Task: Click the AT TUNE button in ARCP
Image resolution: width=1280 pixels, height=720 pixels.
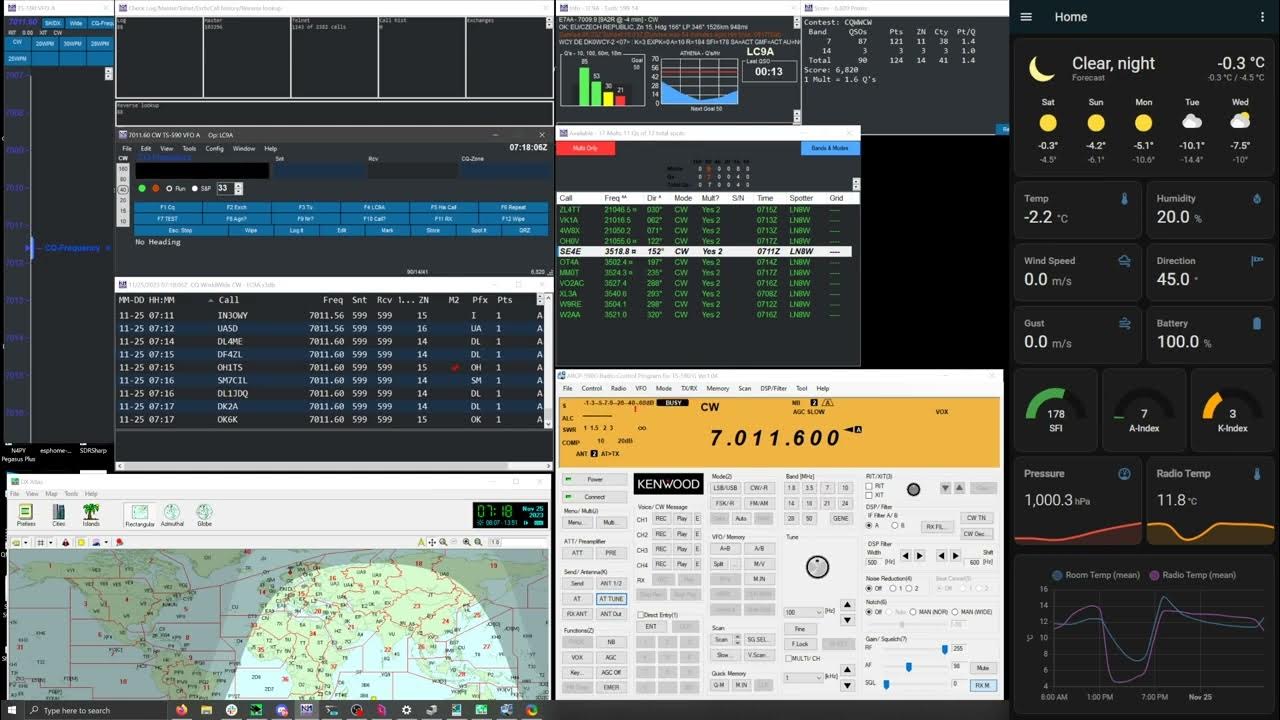Action: [611, 599]
